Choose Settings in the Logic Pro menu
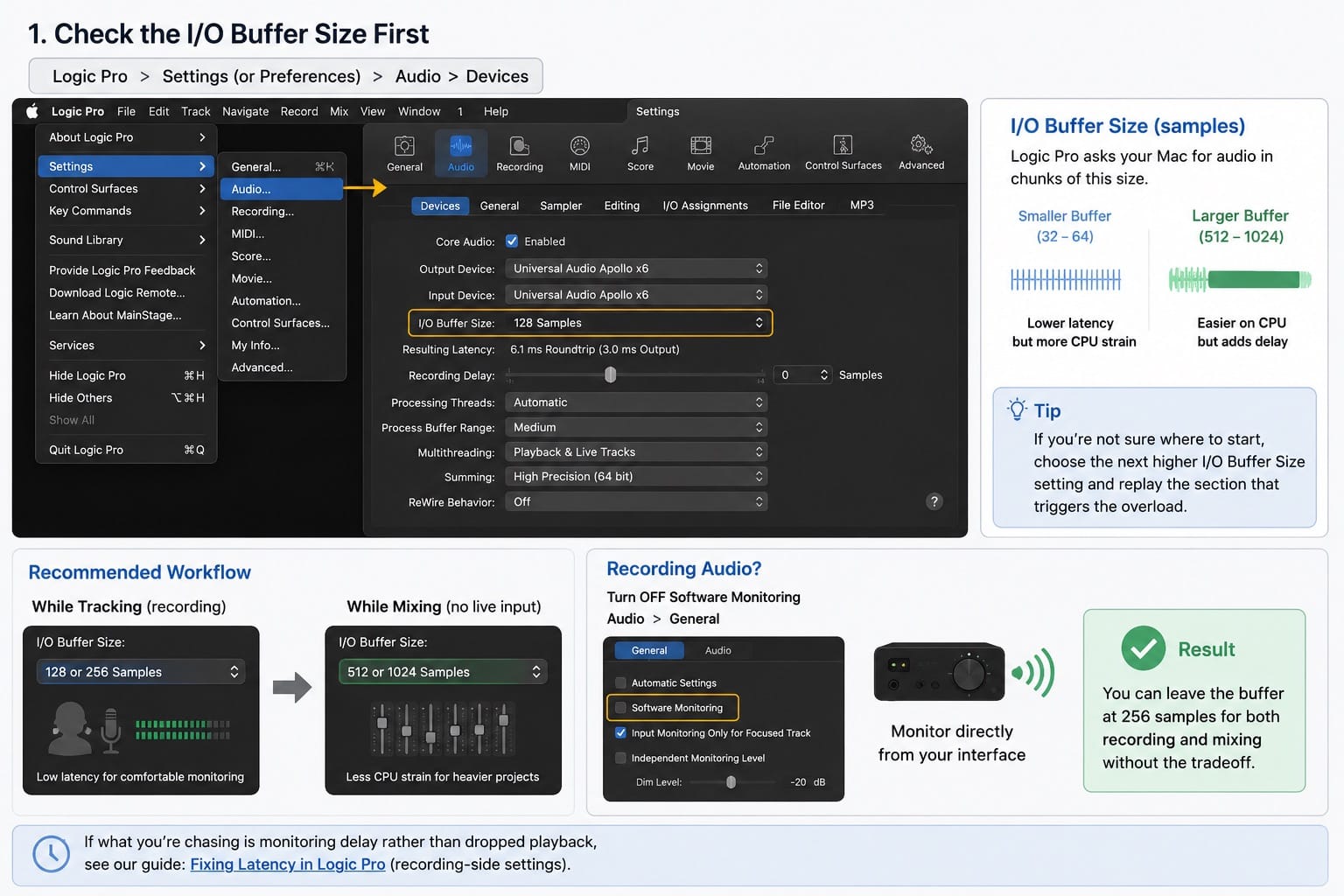This screenshot has height=896, width=1344. [127, 166]
